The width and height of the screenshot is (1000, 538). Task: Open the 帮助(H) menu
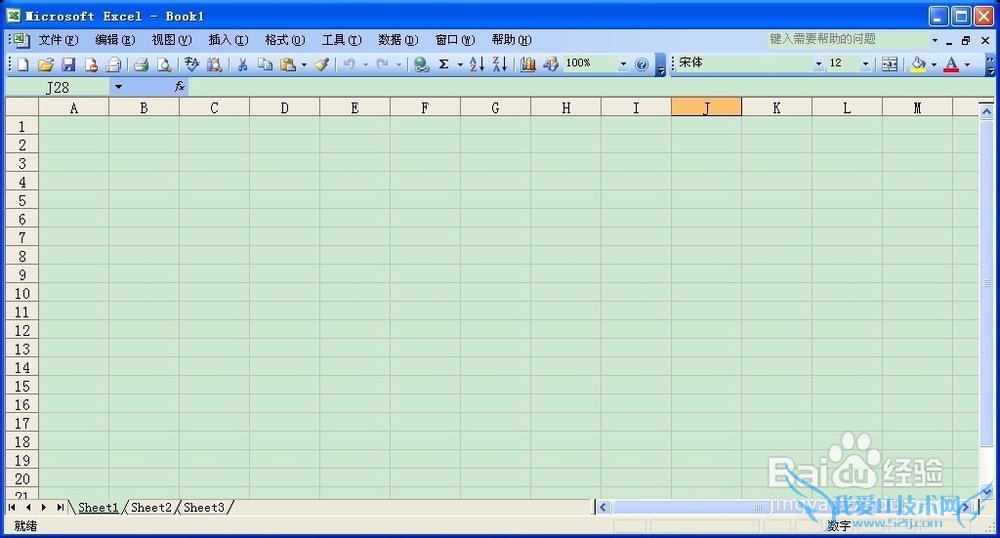pyautogui.click(x=511, y=40)
